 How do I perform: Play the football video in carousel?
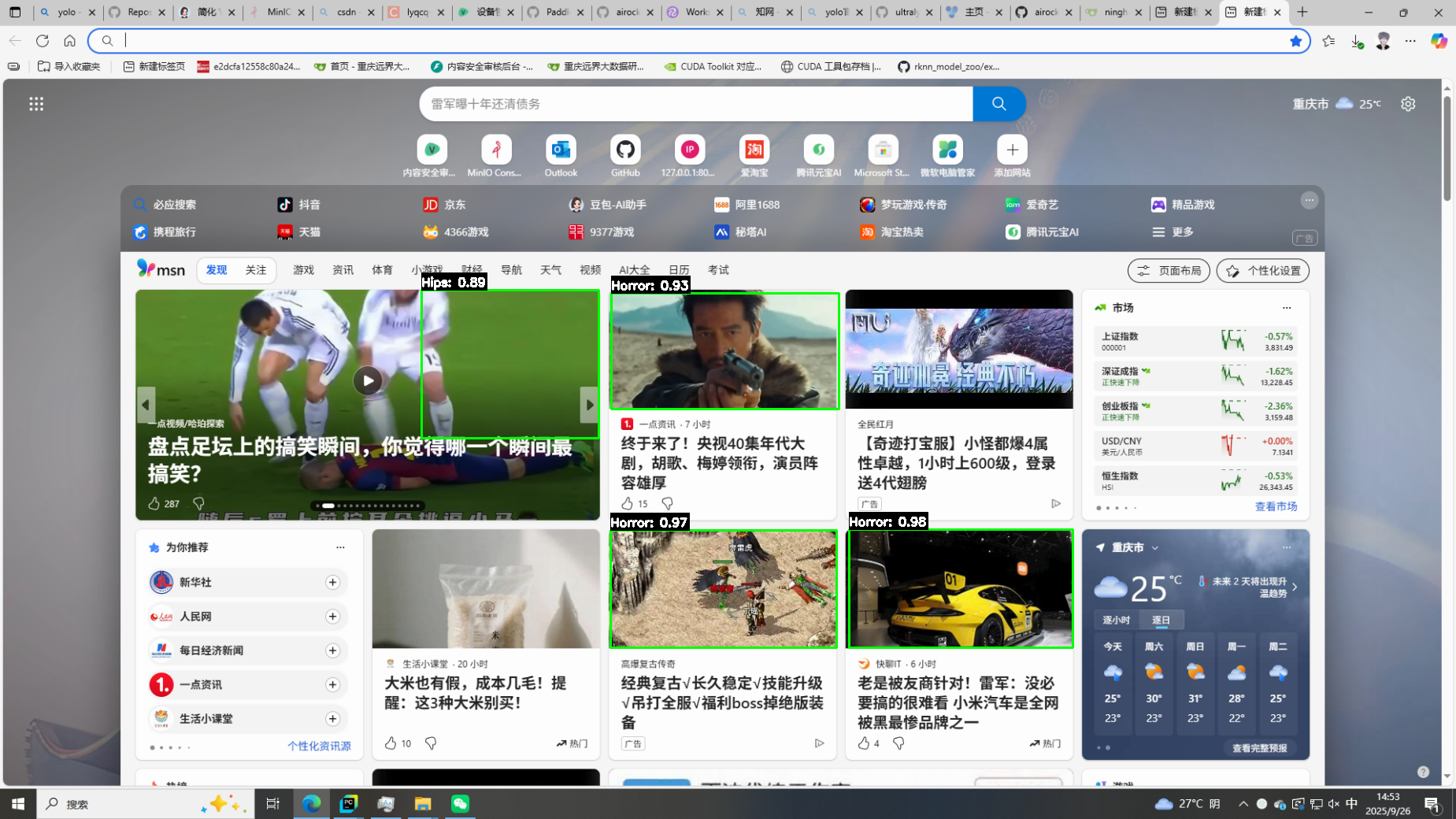(x=368, y=381)
